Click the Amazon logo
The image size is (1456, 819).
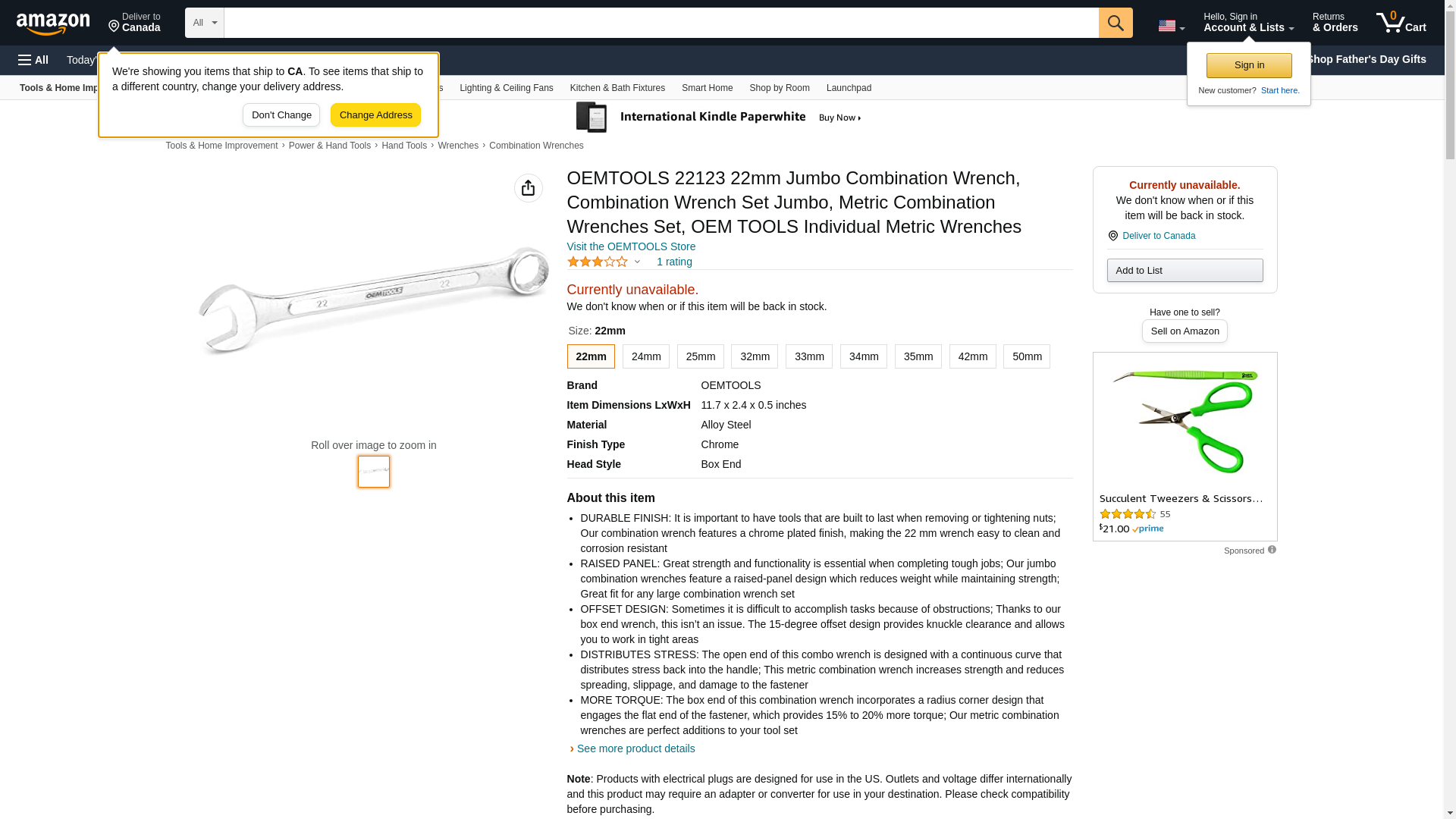tap(53, 24)
